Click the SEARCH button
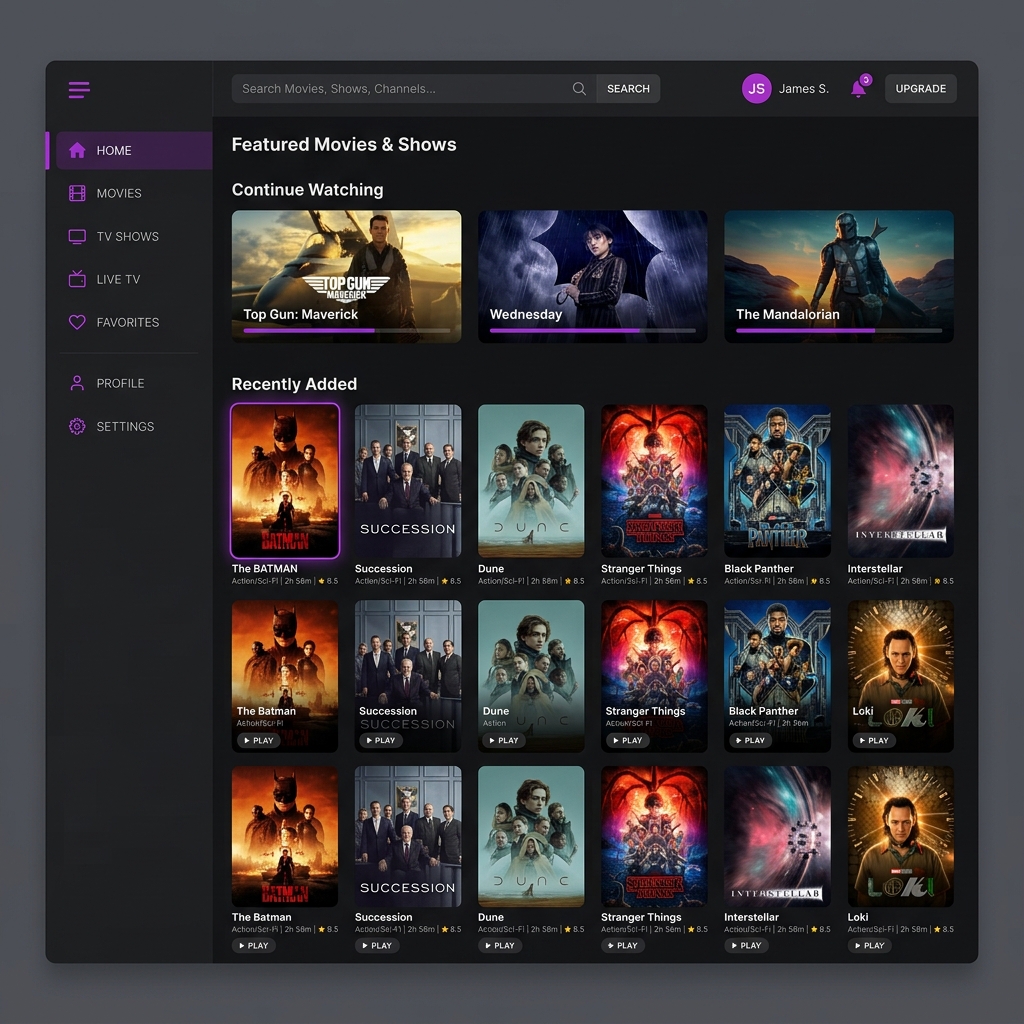 (628, 89)
